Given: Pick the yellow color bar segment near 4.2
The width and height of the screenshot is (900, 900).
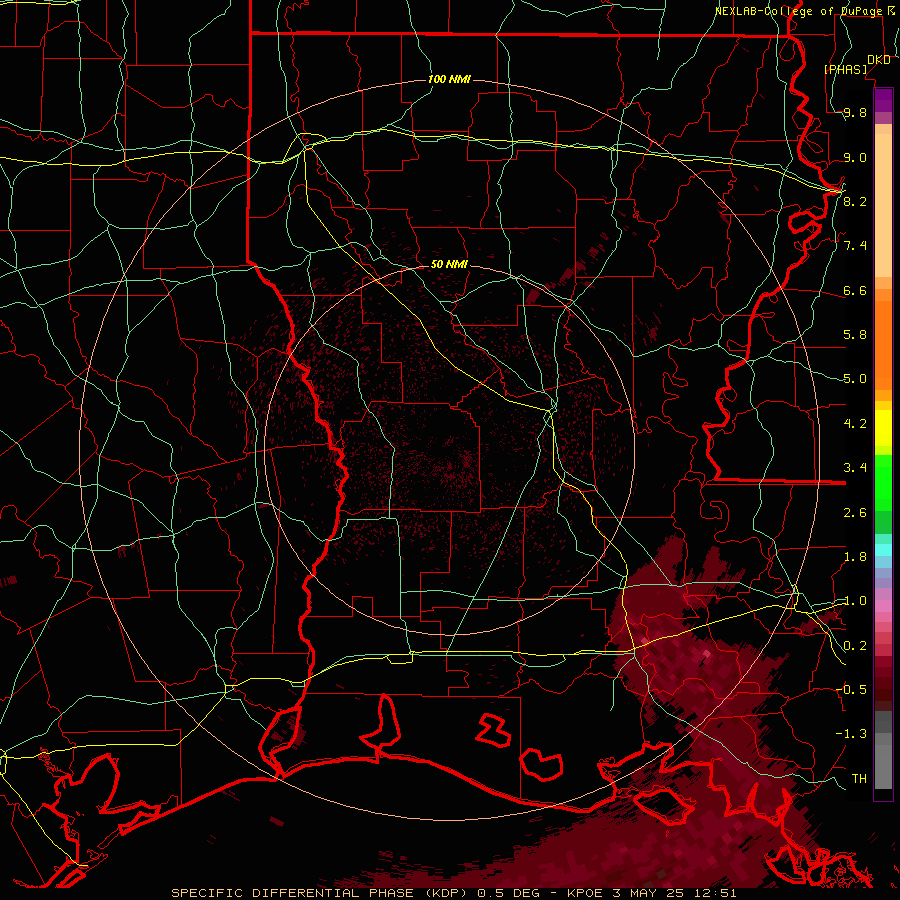Looking at the screenshot, I should pyautogui.click(x=883, y=428).
